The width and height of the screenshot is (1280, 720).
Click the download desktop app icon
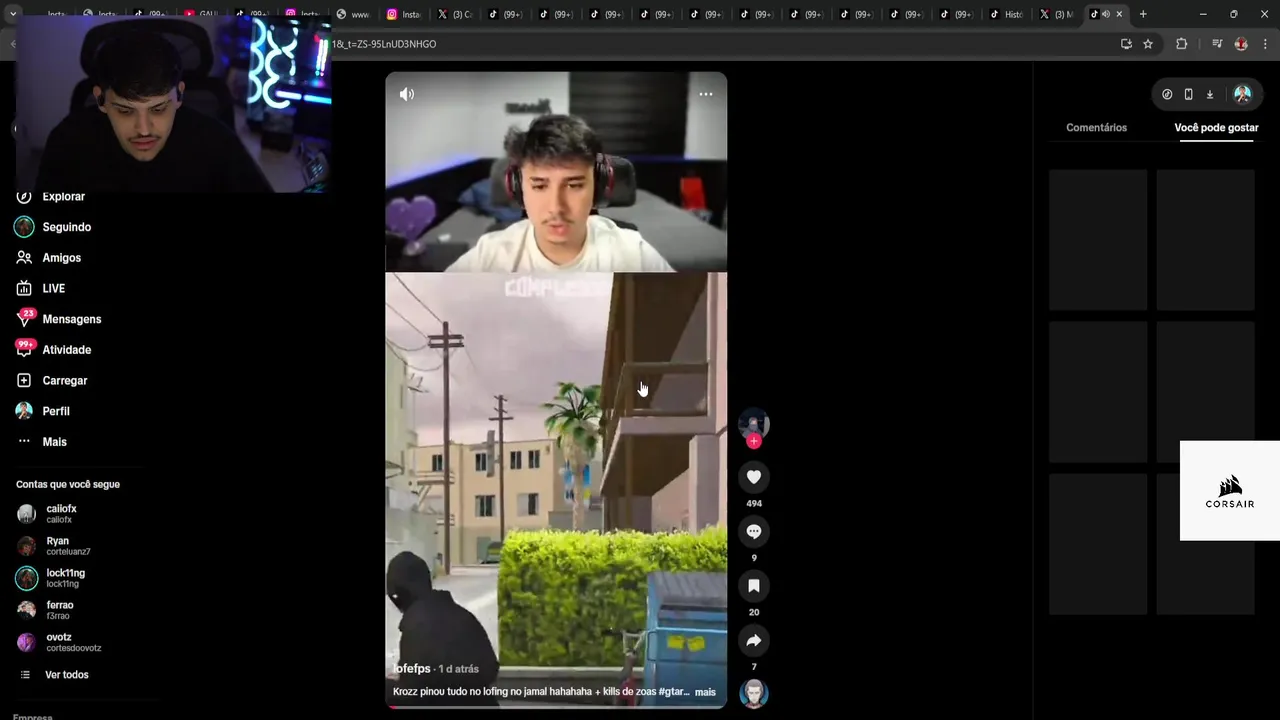(1209, 94)
